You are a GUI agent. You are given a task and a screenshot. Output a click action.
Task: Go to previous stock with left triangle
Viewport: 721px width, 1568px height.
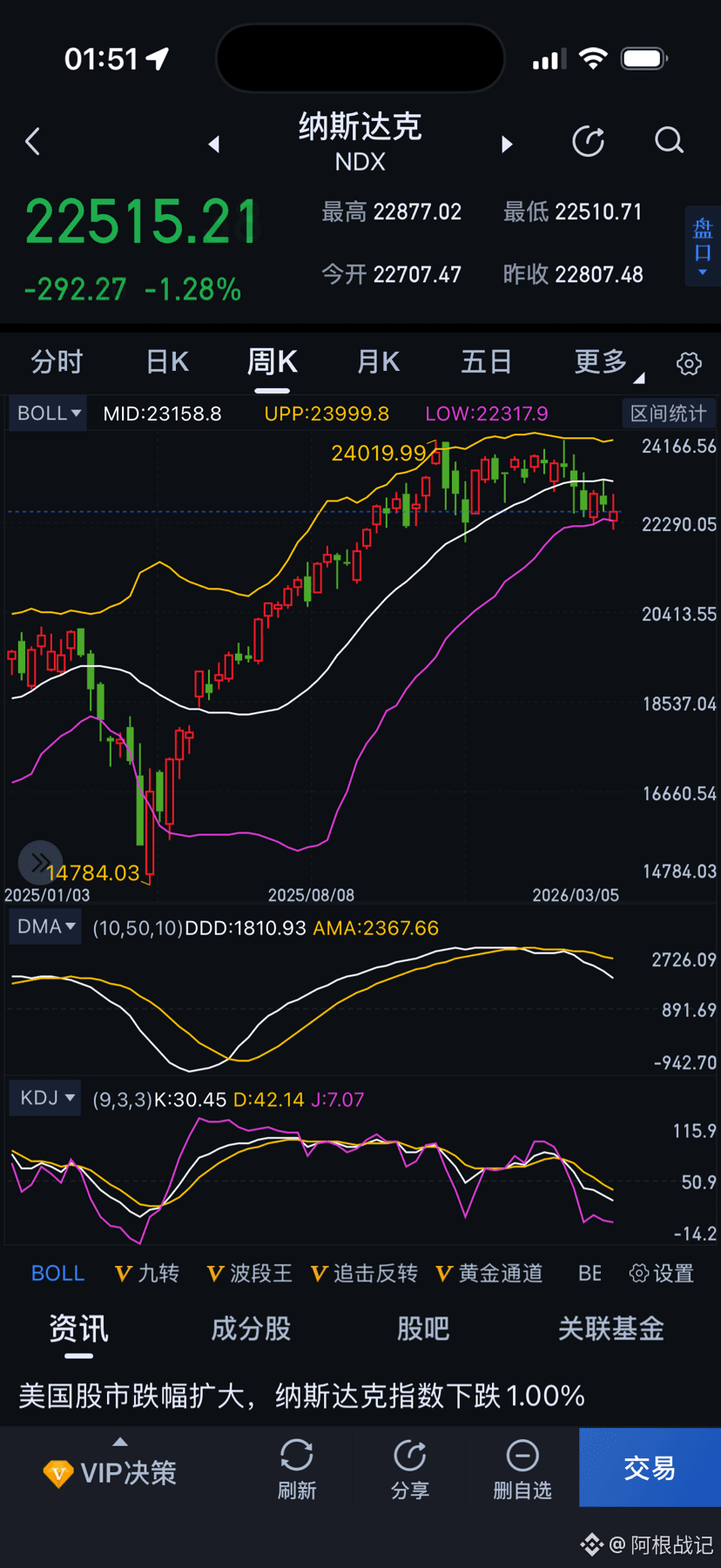pyautogui.click(x=214, y=145)
